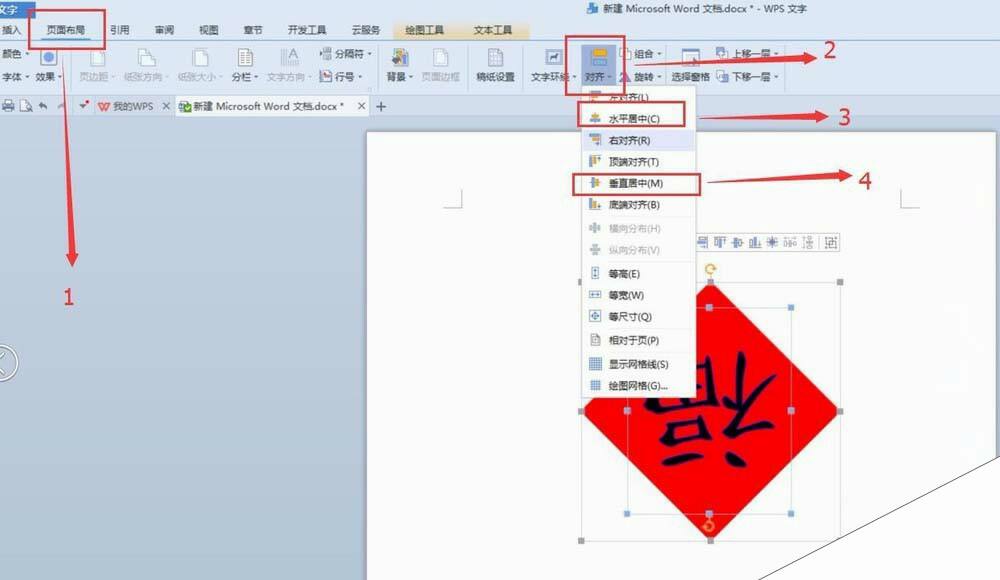Open print preview from quick access bar
Viewport: 1000px width, 580px height.
click(26, 106)
